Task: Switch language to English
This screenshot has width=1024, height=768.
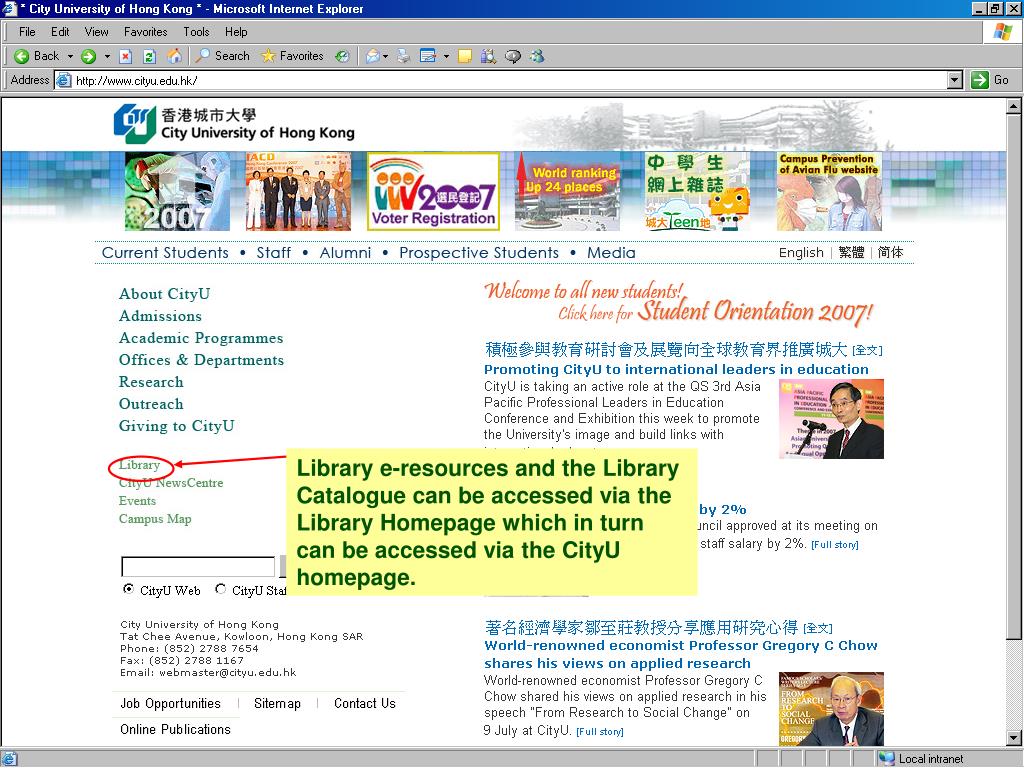Action: click(801, 253)
